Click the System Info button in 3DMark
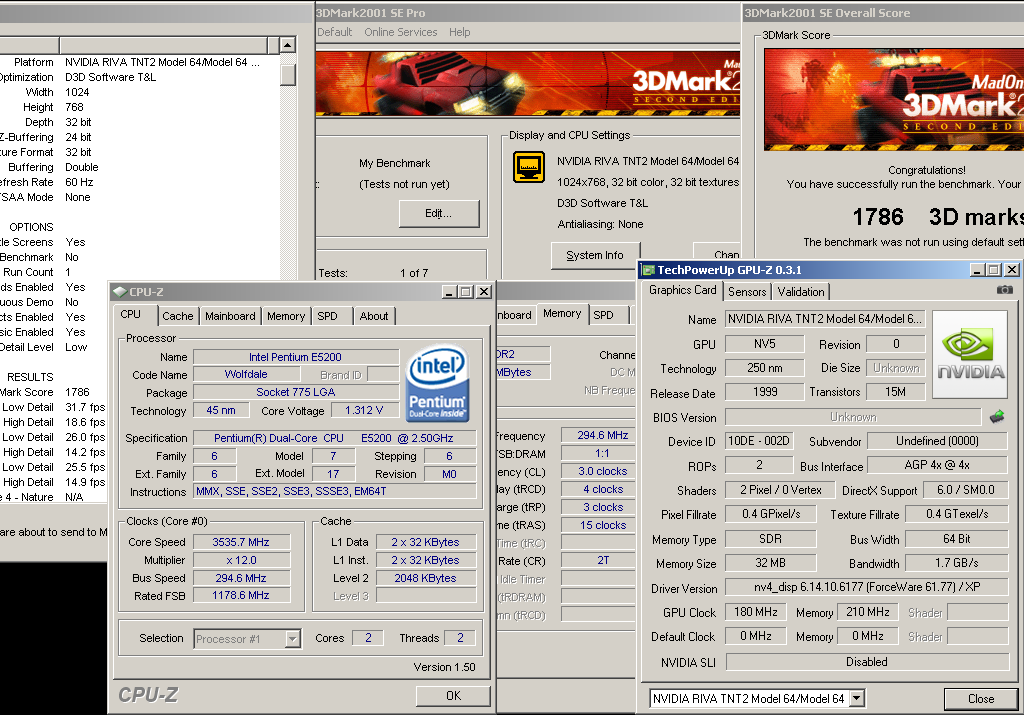 click(x=595, y=255)
